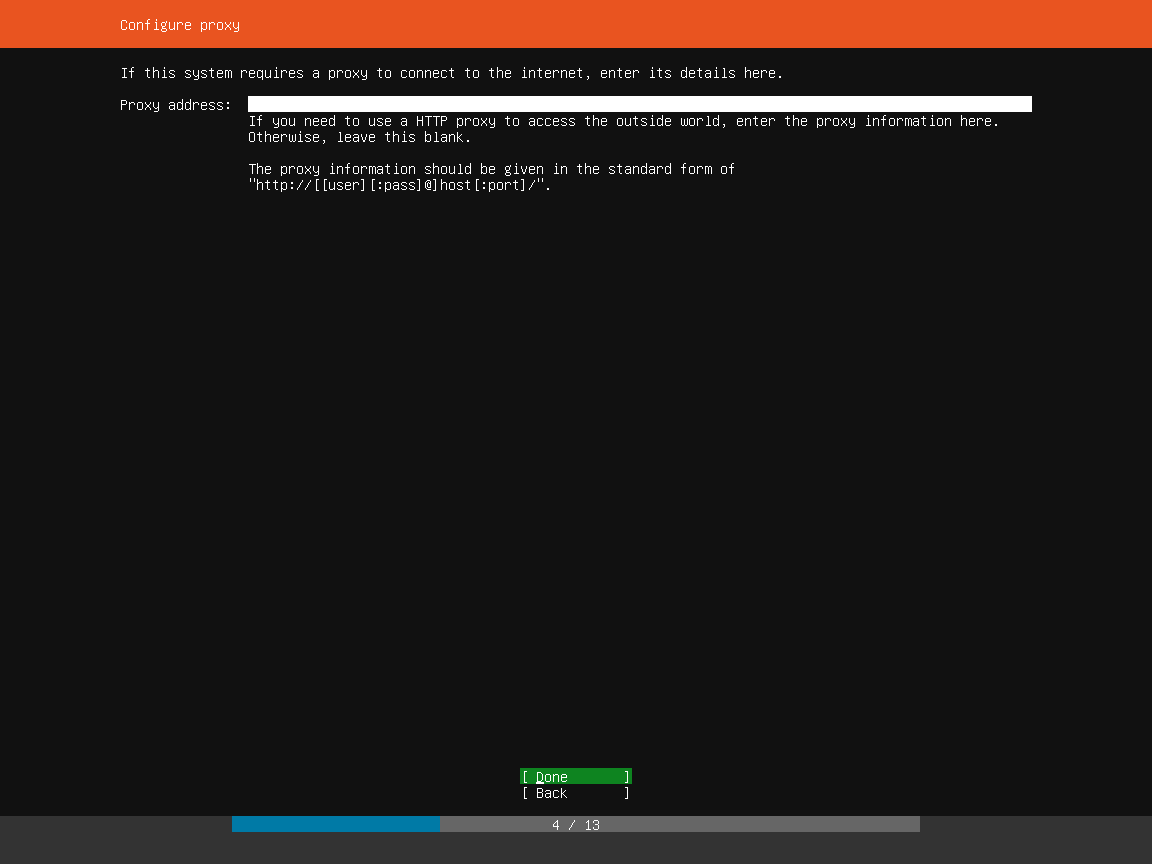Select the Done button
This screenshot has width=1152, height=864.
tap(575, 777)
